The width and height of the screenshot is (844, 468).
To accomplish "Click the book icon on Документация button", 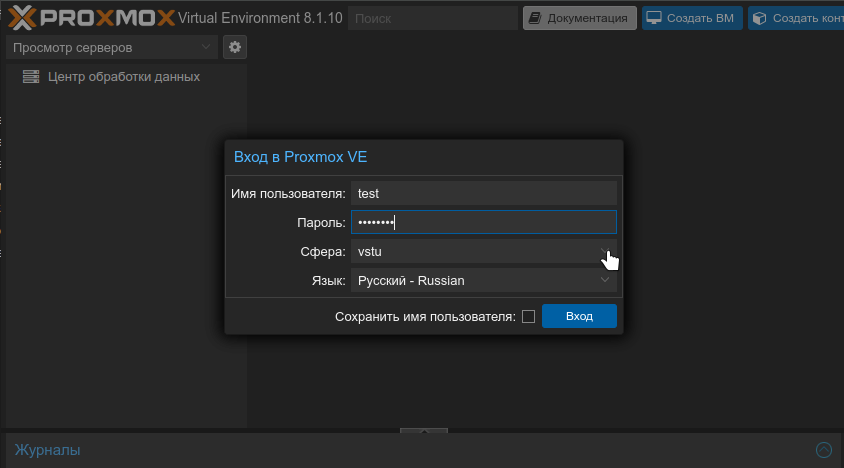I will (x=534, y=18).
